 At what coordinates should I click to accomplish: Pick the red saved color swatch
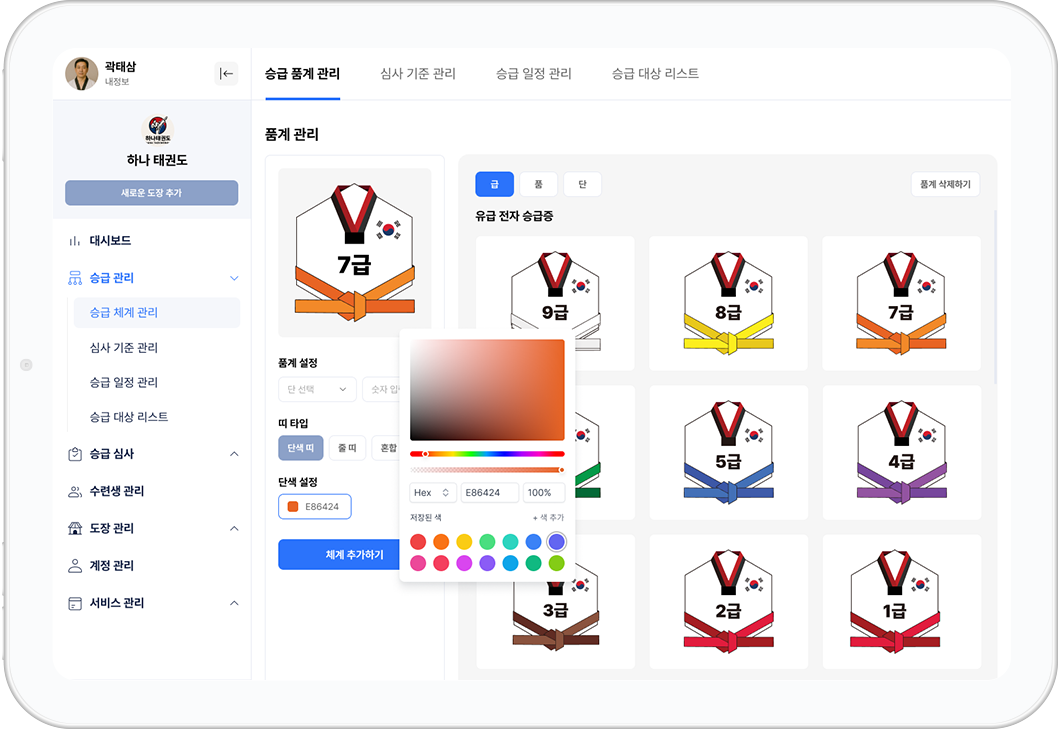pyautogui.click(x=418, y=541)
